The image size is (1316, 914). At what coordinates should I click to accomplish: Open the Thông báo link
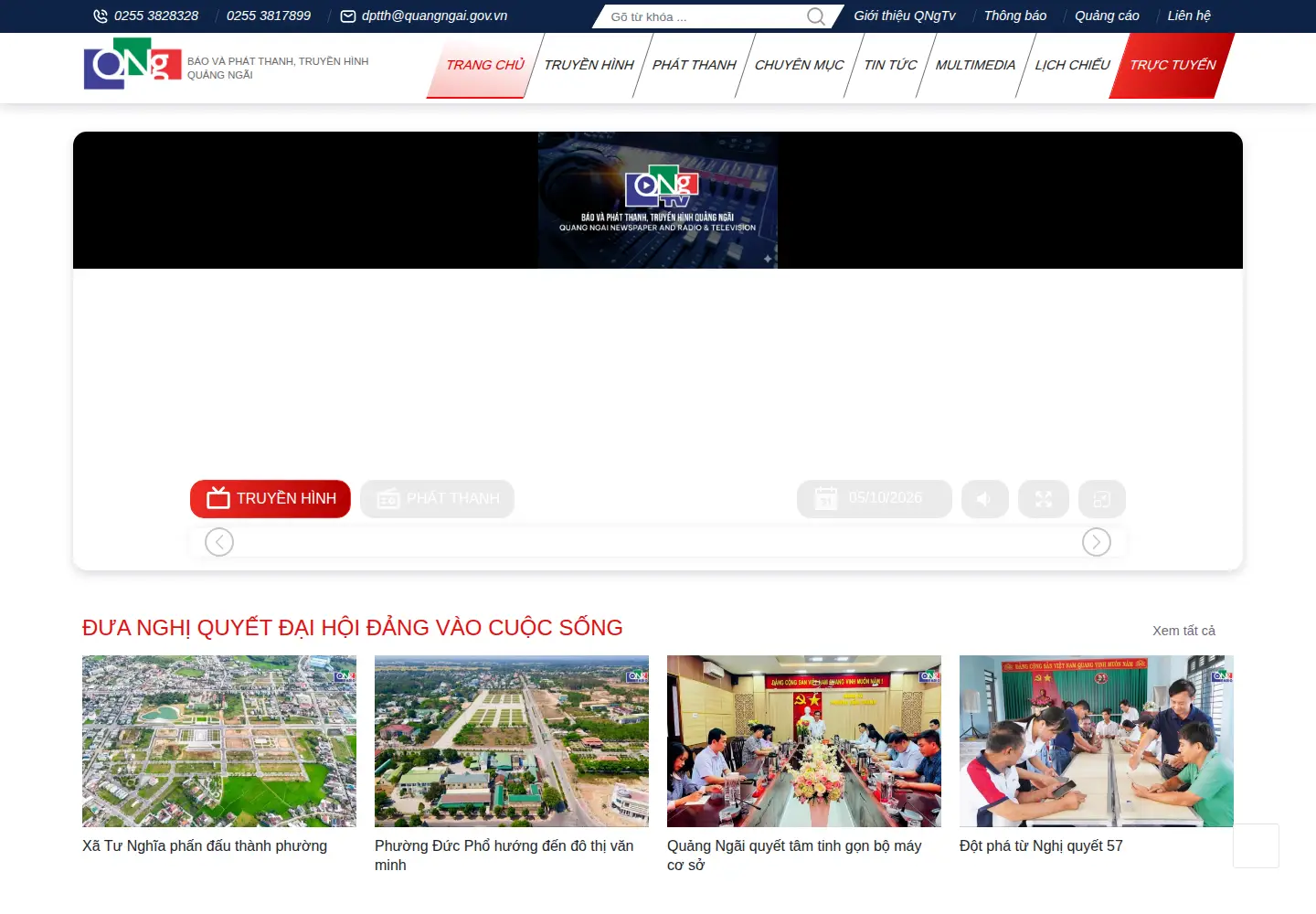point(1015,16)
